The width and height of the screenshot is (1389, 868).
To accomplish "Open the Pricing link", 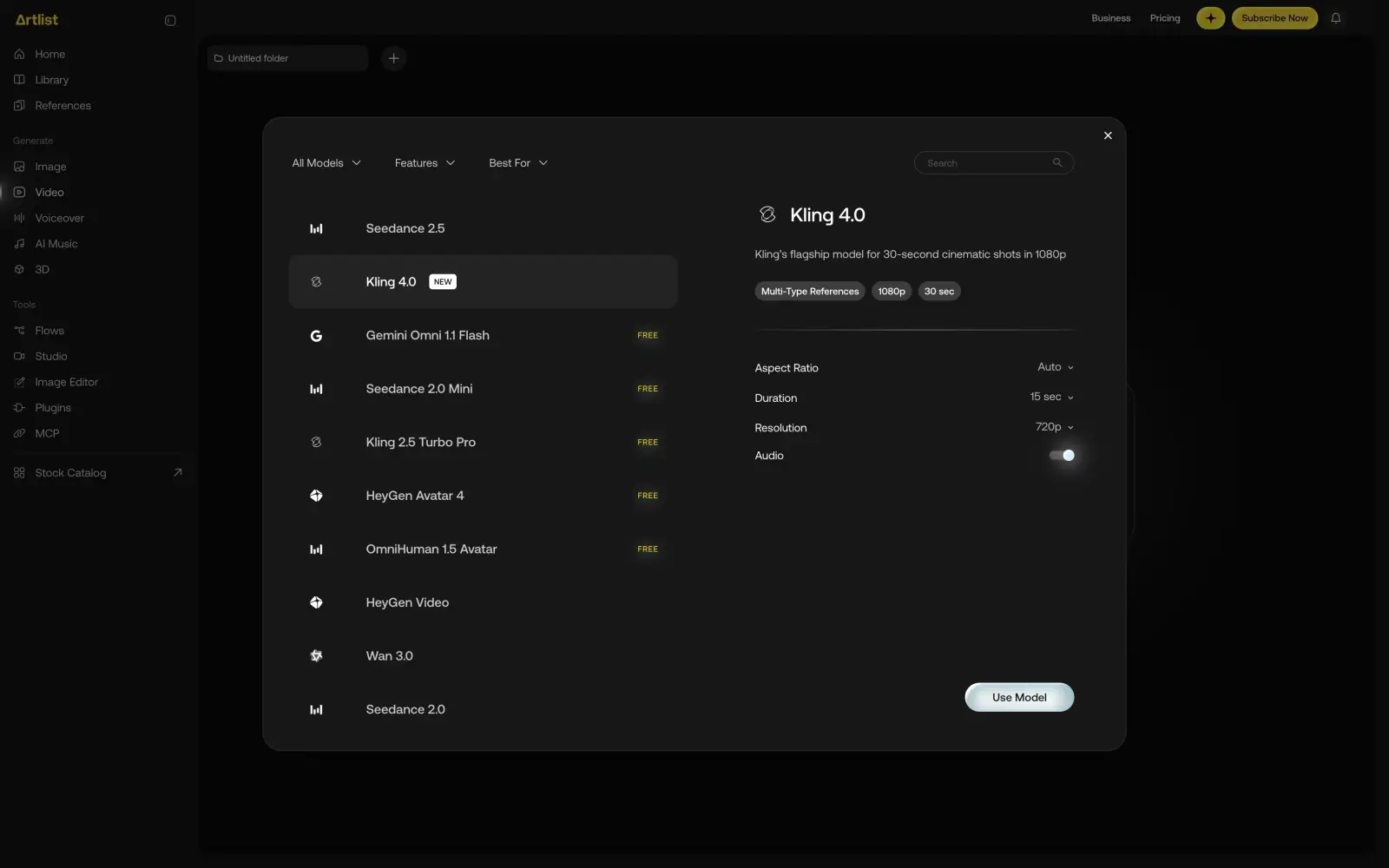I will click(x=1165, y=18).
